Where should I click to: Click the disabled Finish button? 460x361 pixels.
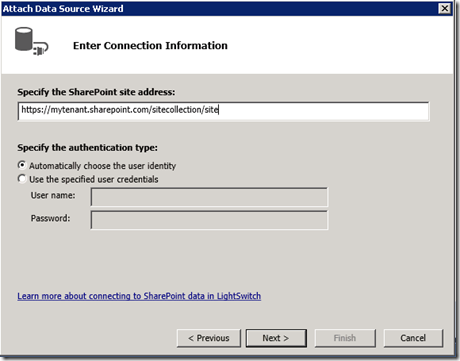coord(345,338)
